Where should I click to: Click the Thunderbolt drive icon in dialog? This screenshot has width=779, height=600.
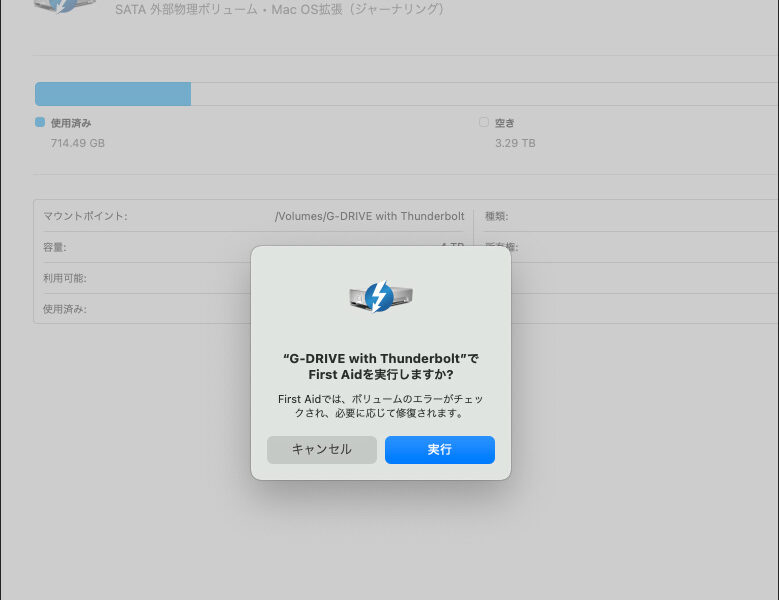point(381,297)
